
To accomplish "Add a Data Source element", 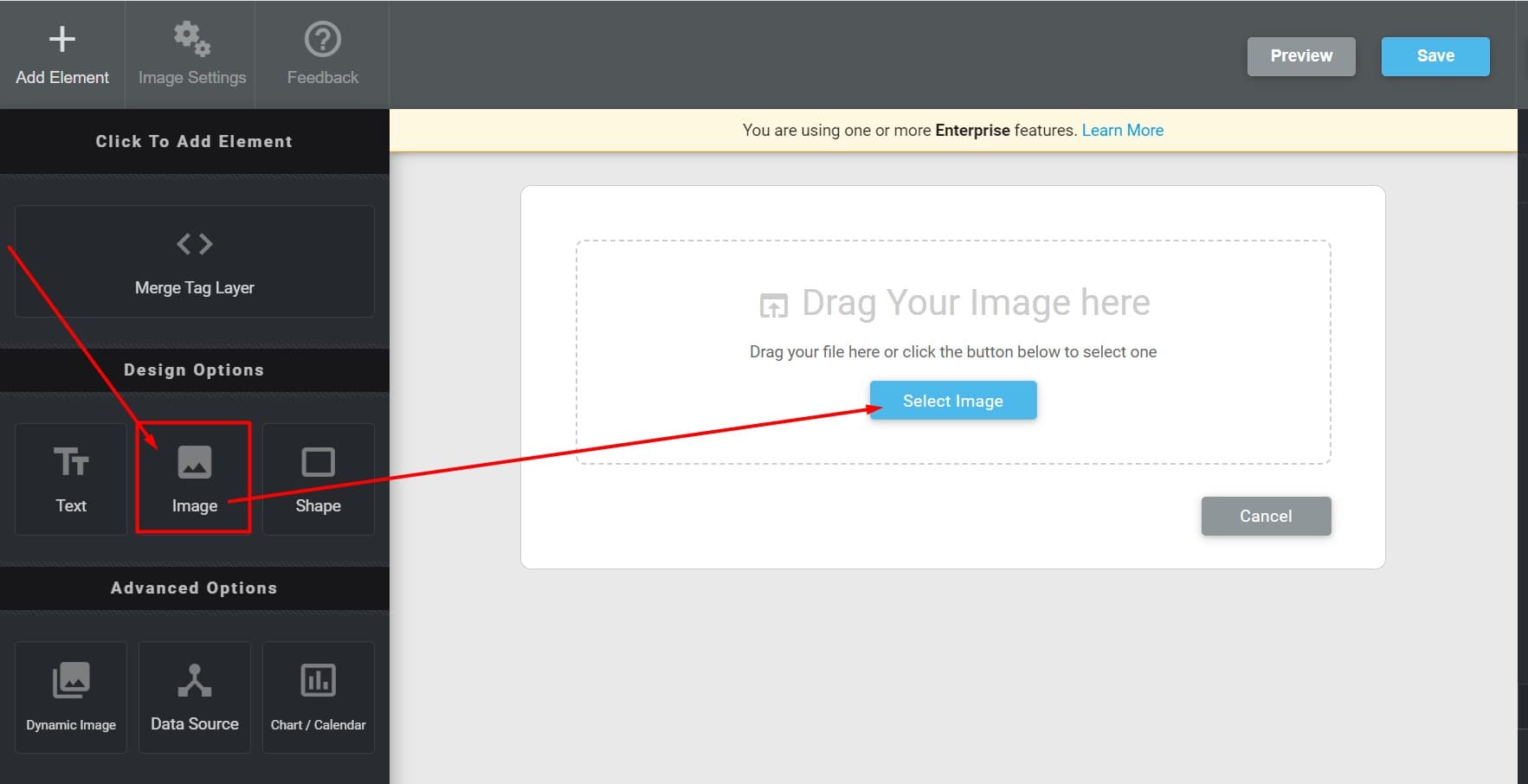I will 194,697.
